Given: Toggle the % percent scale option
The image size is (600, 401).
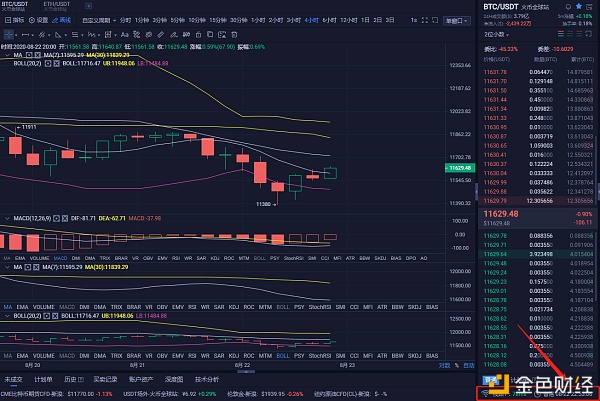Looking at the screenshot, I should tap(457, 365).
